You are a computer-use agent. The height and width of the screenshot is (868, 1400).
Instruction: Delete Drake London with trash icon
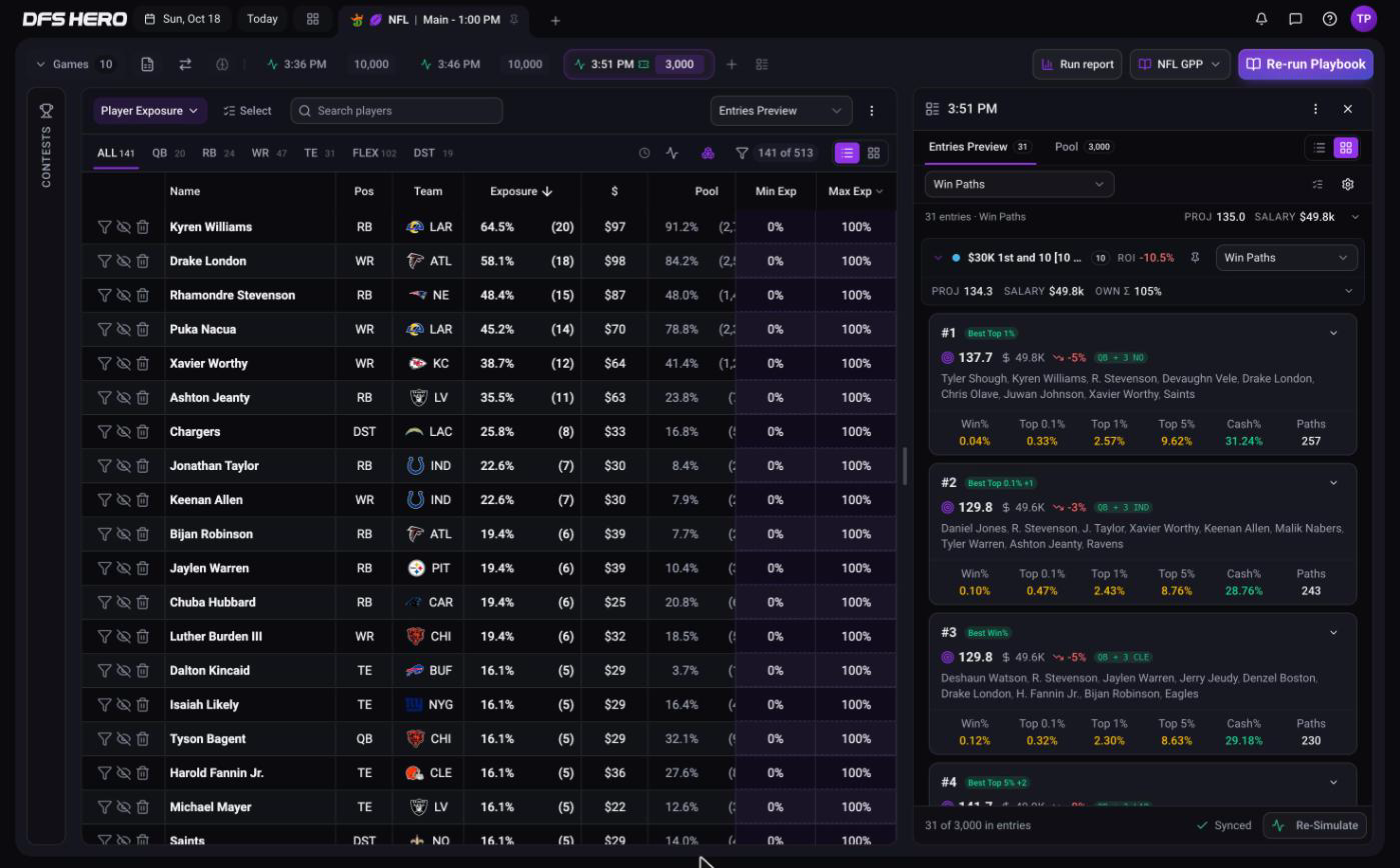(142, 261)
